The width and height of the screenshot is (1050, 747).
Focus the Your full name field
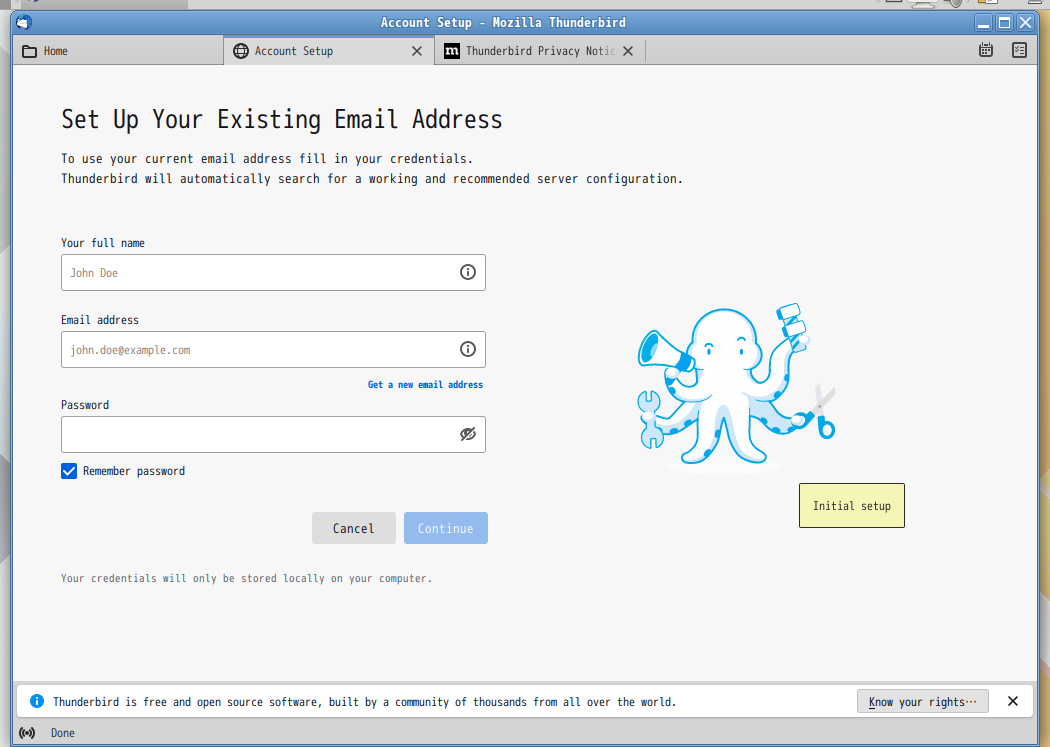tap(273, 272)
